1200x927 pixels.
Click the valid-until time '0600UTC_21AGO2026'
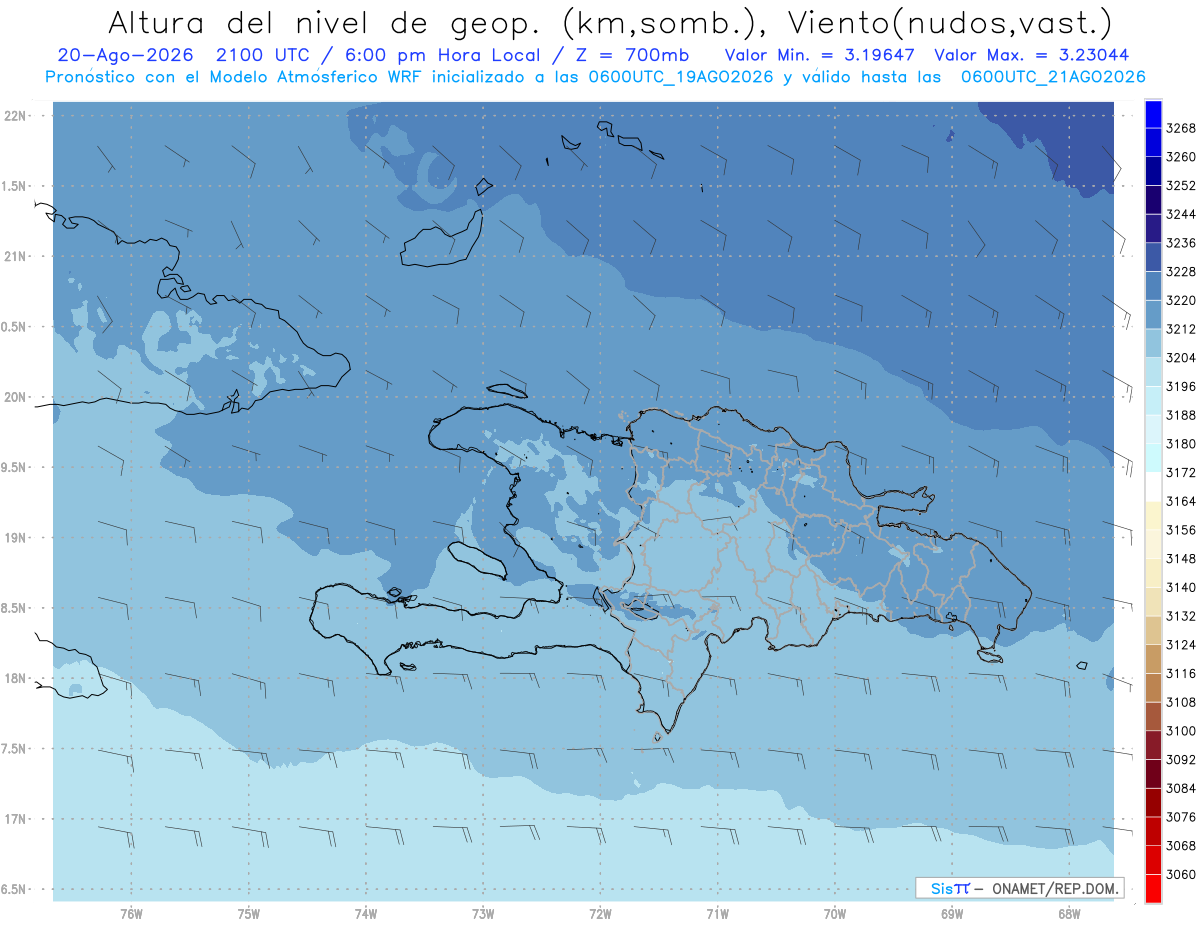[x=1053, y=77]
